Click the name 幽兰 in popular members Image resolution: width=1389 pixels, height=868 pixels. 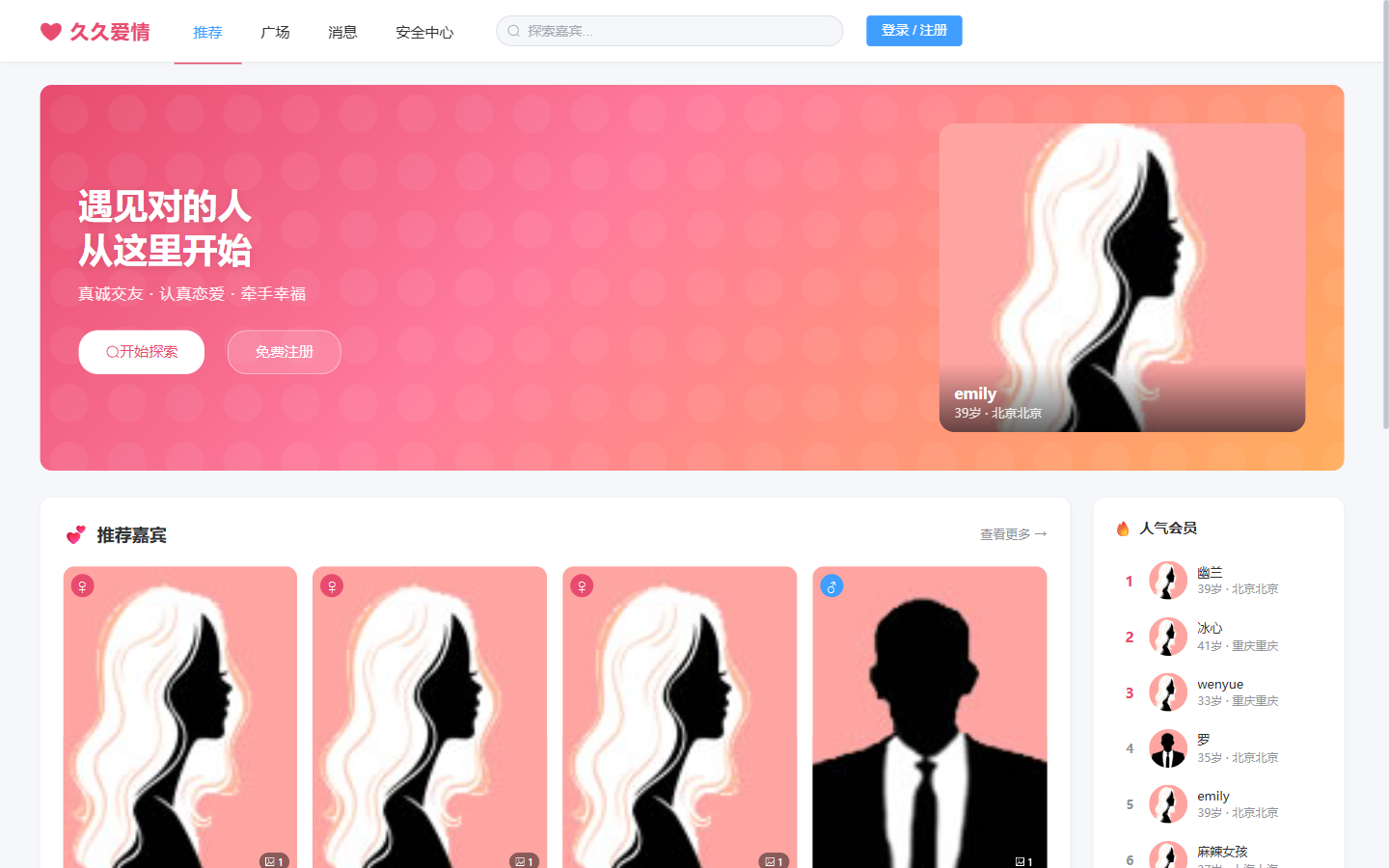tap(1210, 573)
